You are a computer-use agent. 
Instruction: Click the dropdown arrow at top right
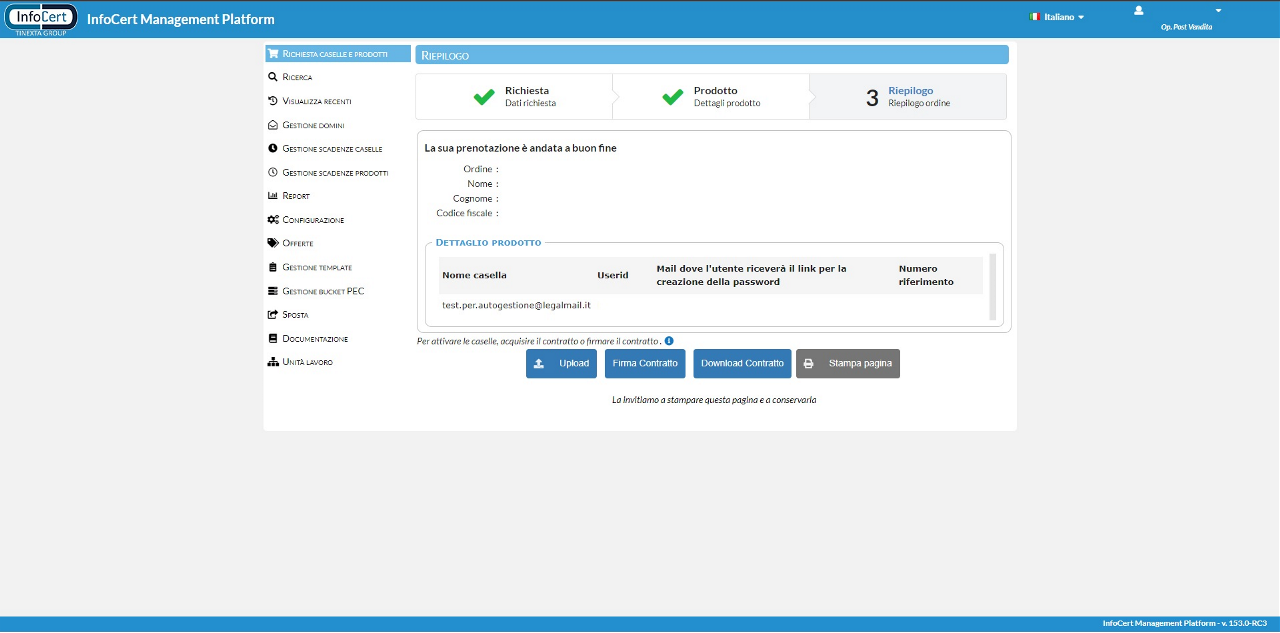pyautogui.click(x=1218, y=11)
